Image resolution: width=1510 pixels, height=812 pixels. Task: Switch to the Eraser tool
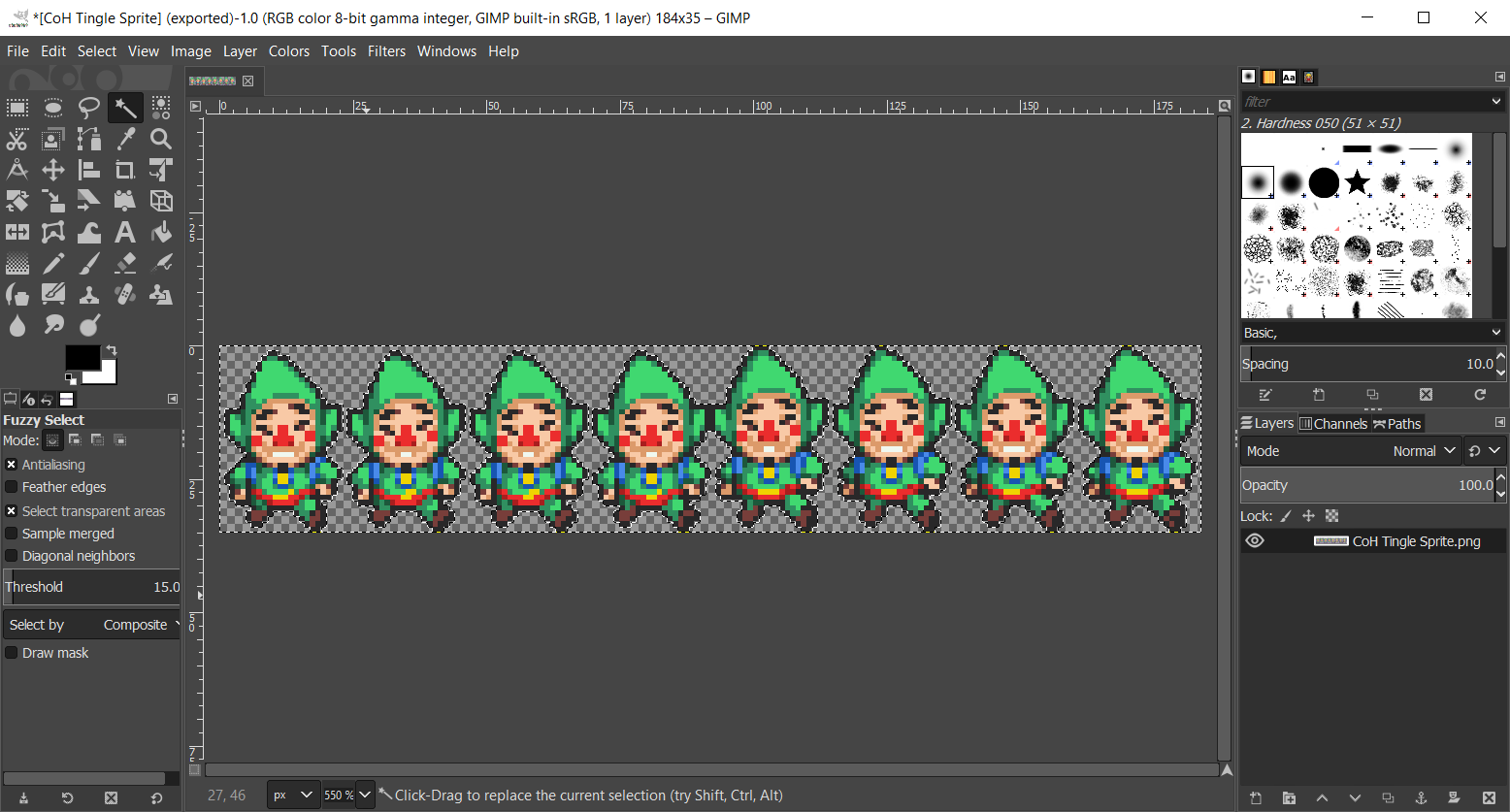pyautogui.click(x=125, y=263)
